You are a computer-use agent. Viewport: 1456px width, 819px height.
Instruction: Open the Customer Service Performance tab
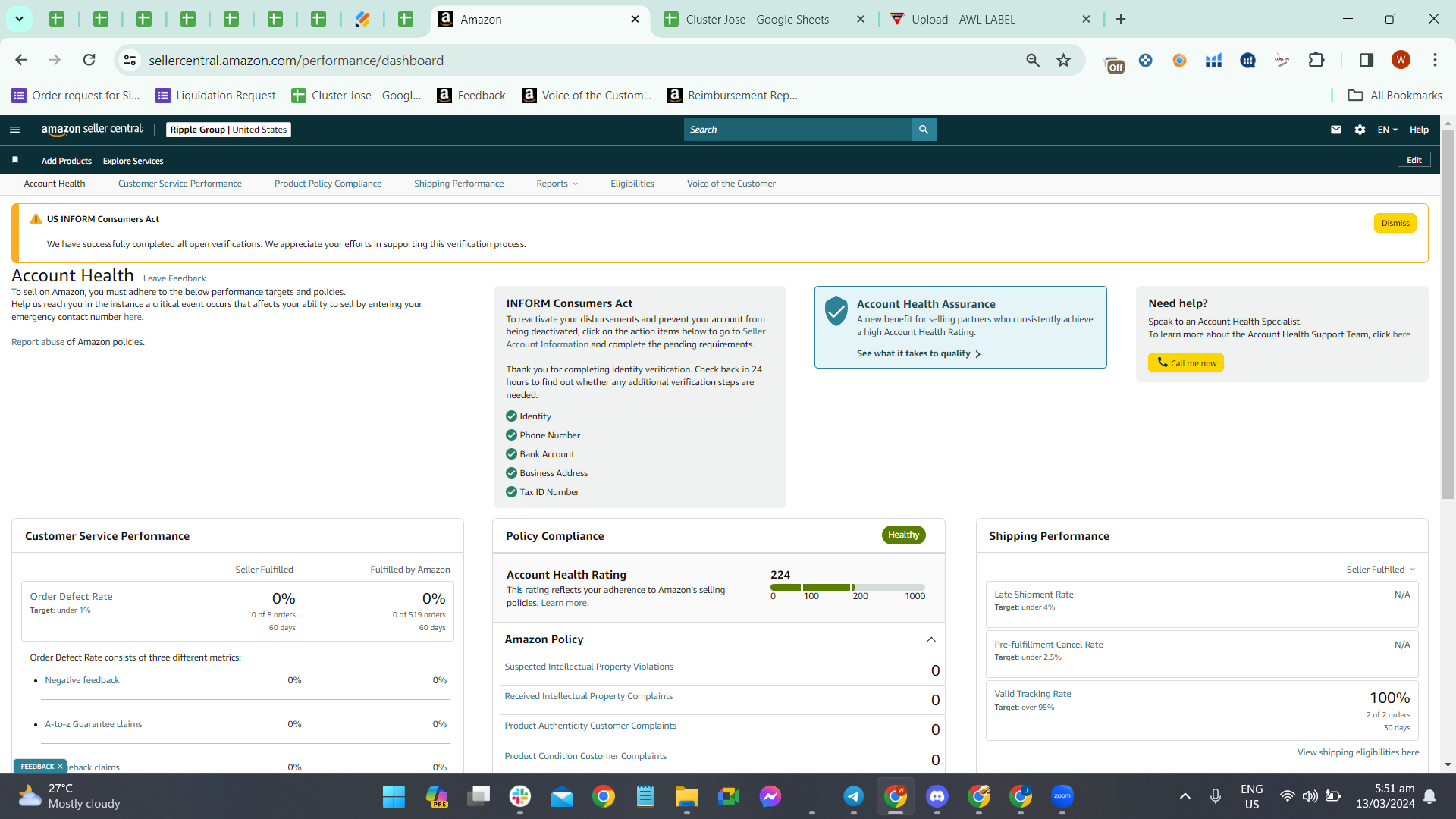180,184
